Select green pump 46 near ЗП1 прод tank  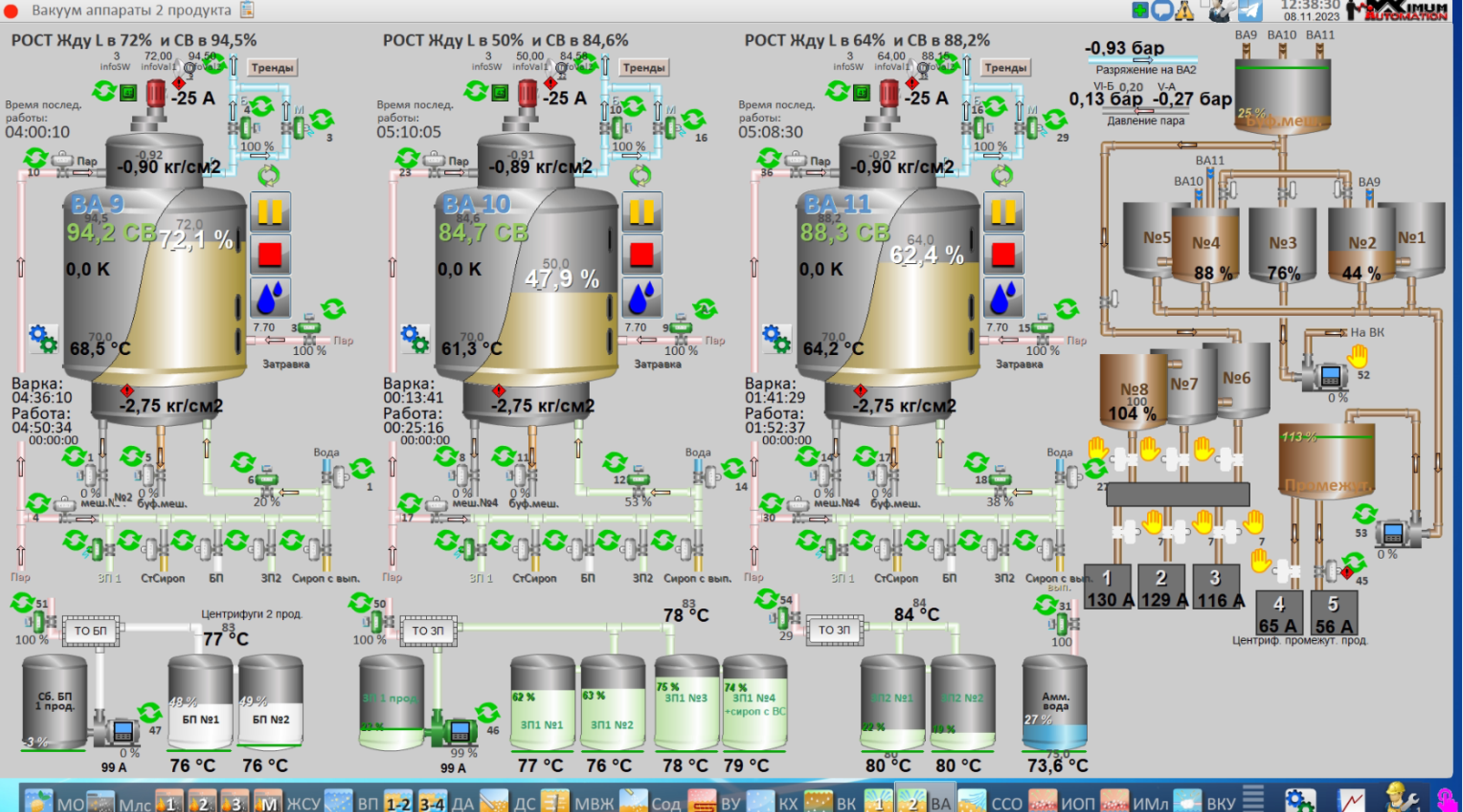(x=454, y=730)
